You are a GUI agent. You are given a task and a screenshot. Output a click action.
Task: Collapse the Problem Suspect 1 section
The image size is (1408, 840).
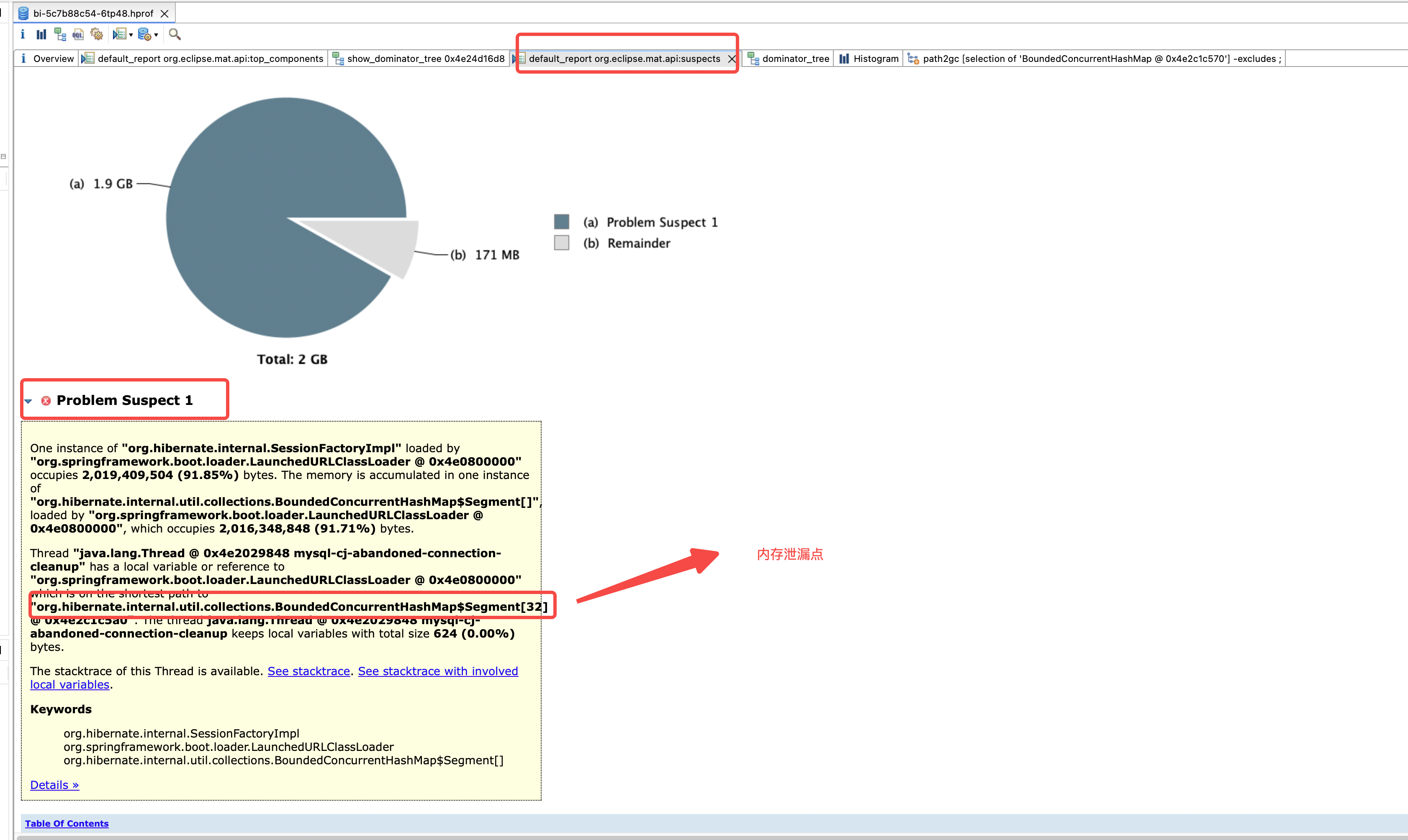click(28, 401)
